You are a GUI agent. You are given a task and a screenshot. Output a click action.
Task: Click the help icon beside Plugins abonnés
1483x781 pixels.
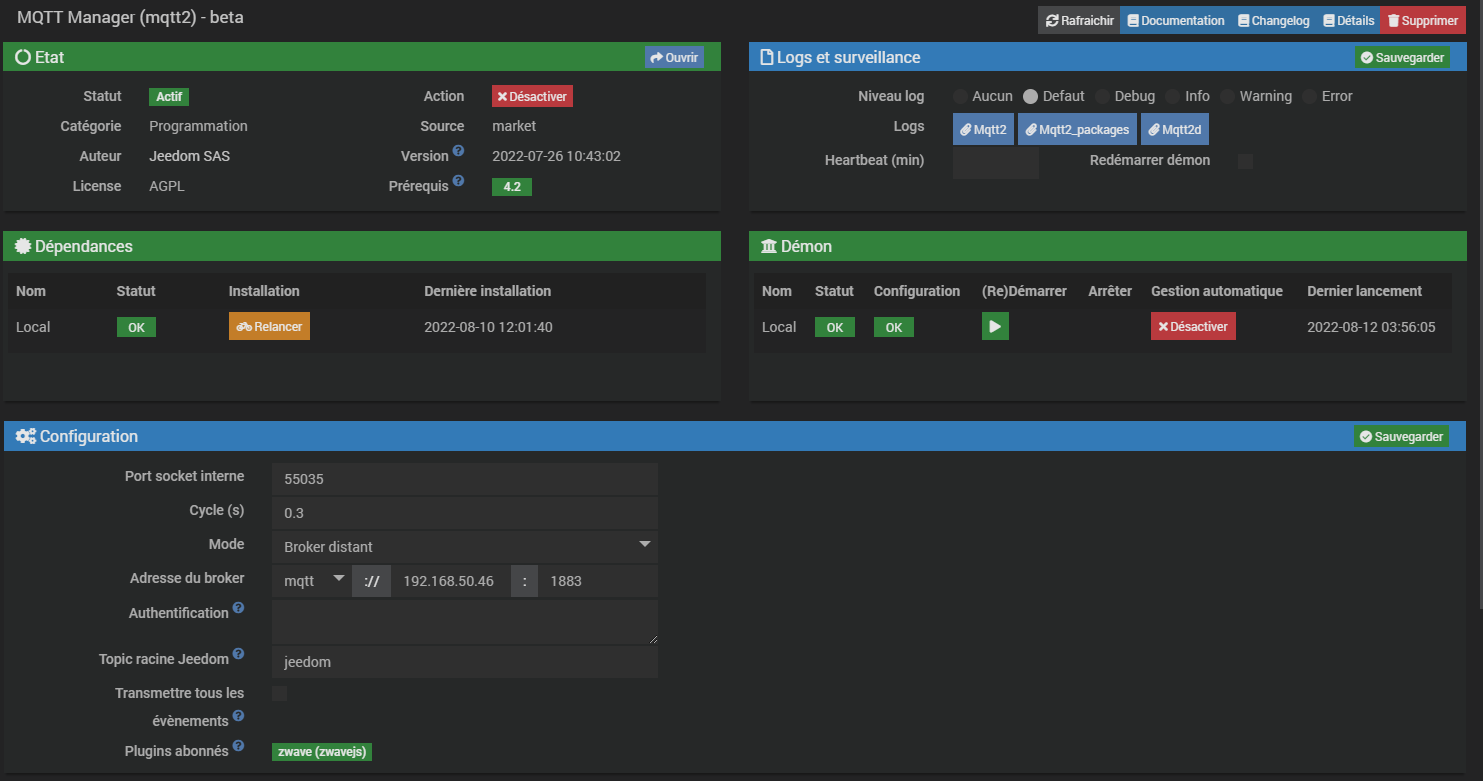[238, 746]
